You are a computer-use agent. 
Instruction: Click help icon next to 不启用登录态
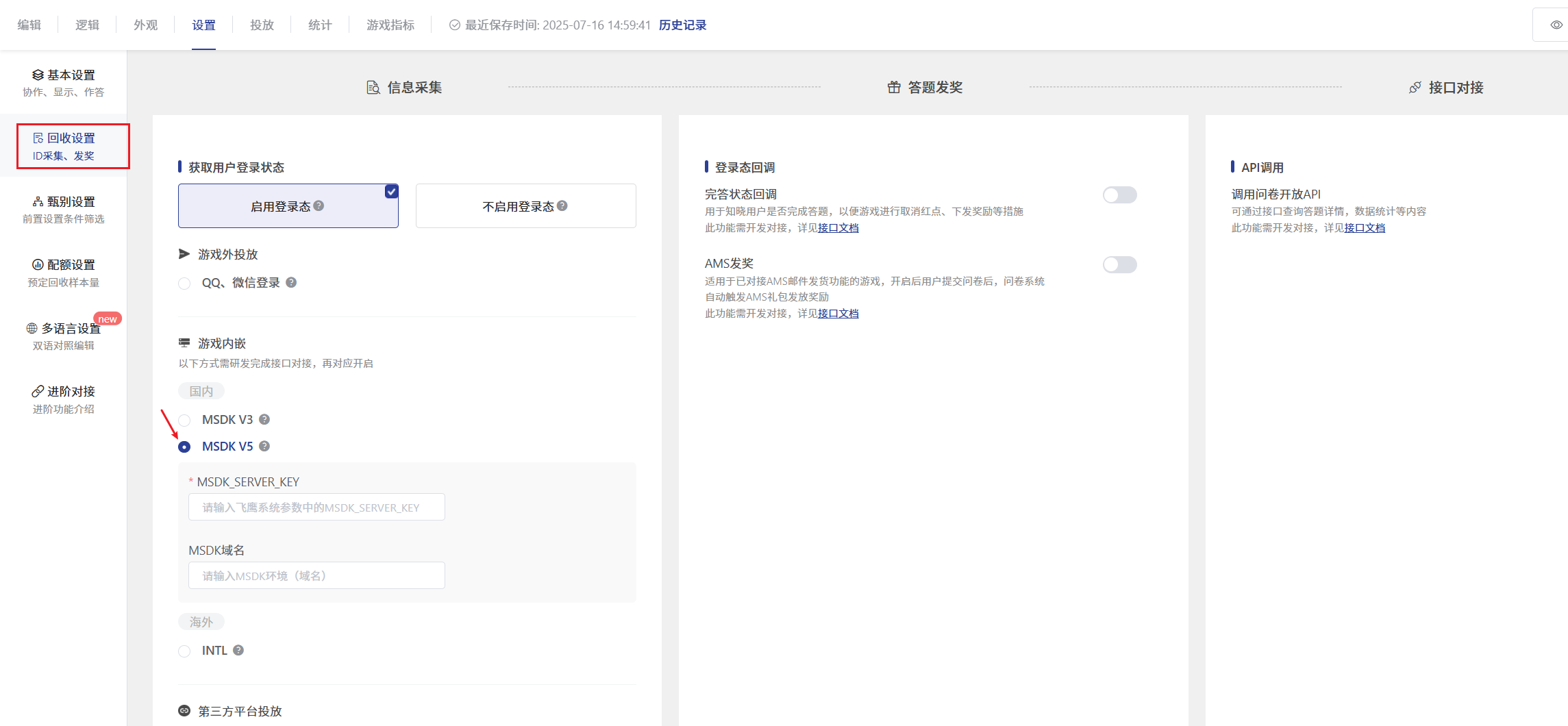[x=562, y=206]
